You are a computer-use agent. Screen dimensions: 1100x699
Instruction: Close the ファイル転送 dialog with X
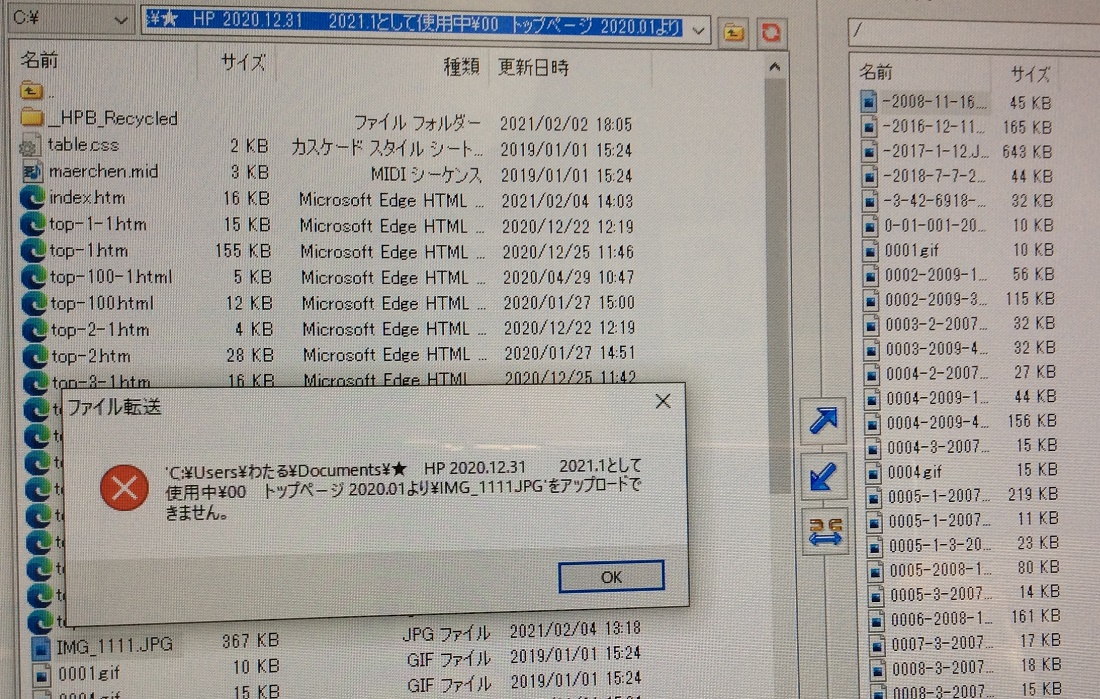662,402
